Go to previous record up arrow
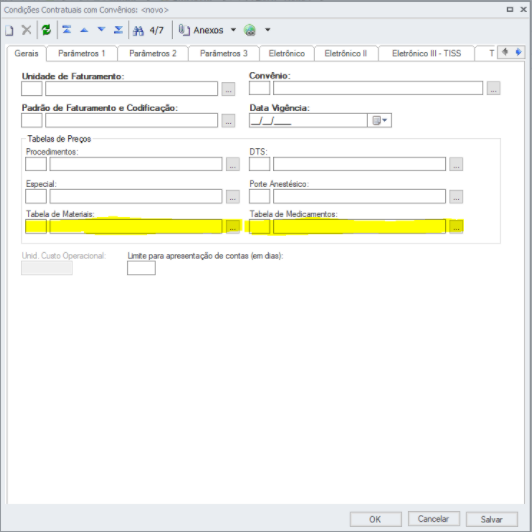Image resolution: width=532 pixels, height=532 pixels. tap(84, 30)
